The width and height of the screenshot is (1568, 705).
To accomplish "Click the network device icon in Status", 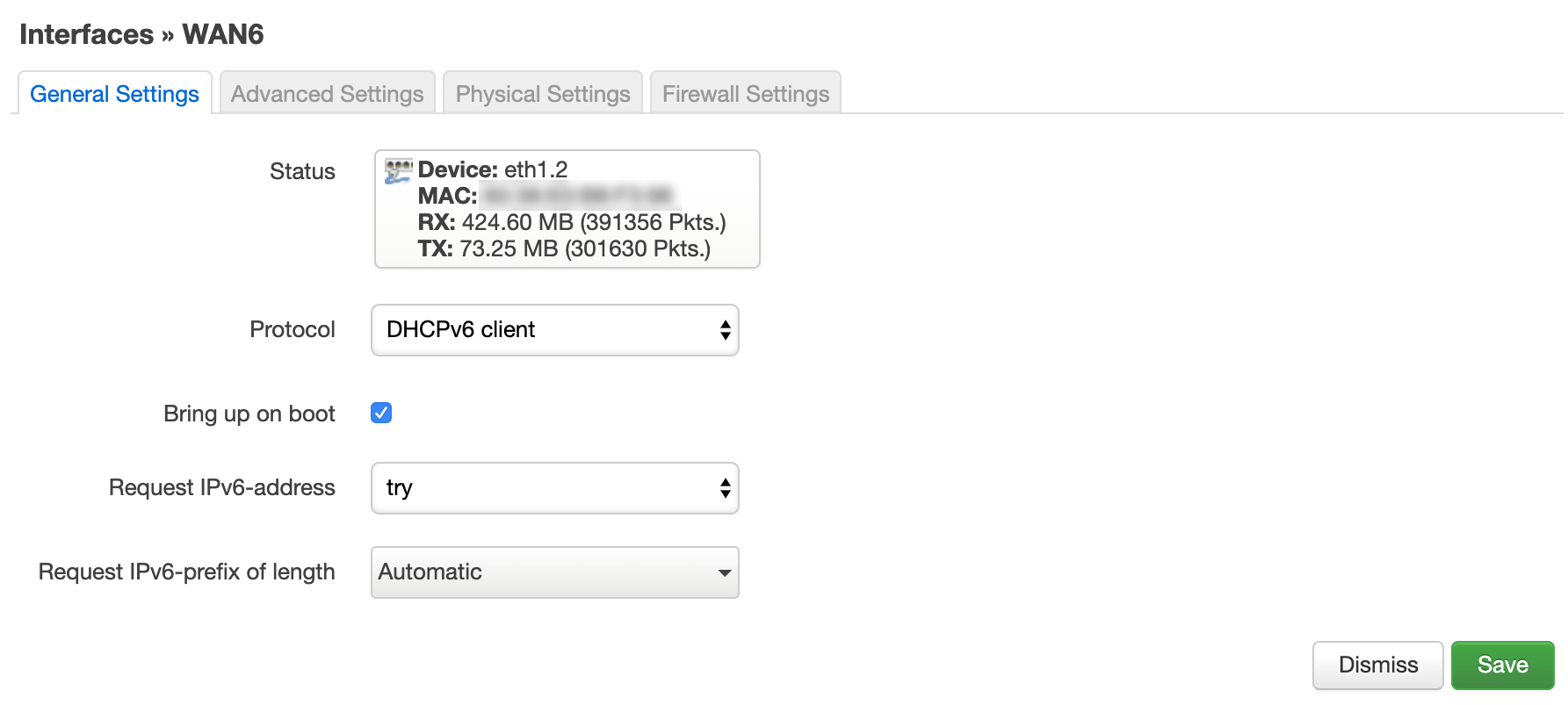I will [x=398, y=171].
